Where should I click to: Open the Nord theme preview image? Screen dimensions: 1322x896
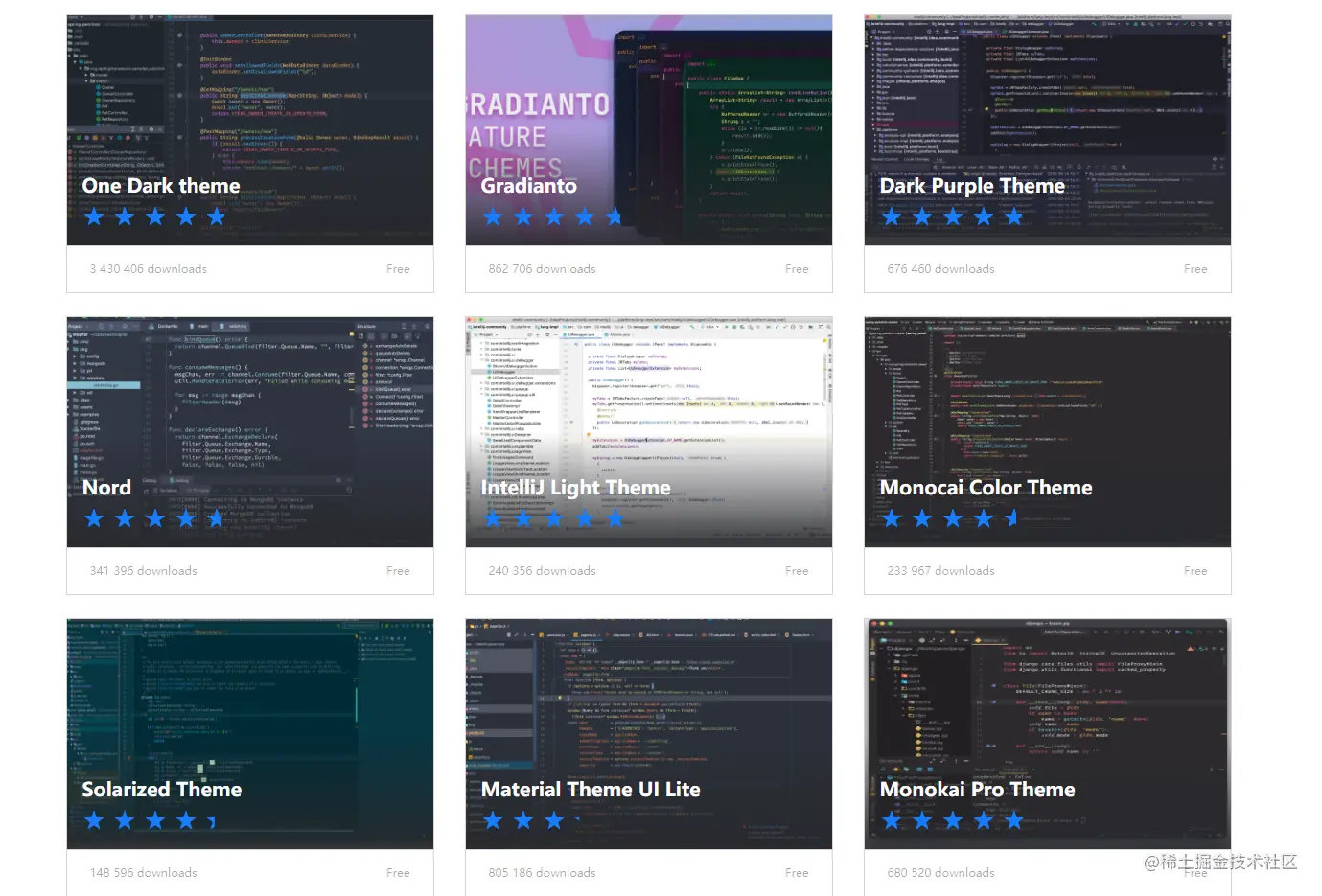coord(250,432)
